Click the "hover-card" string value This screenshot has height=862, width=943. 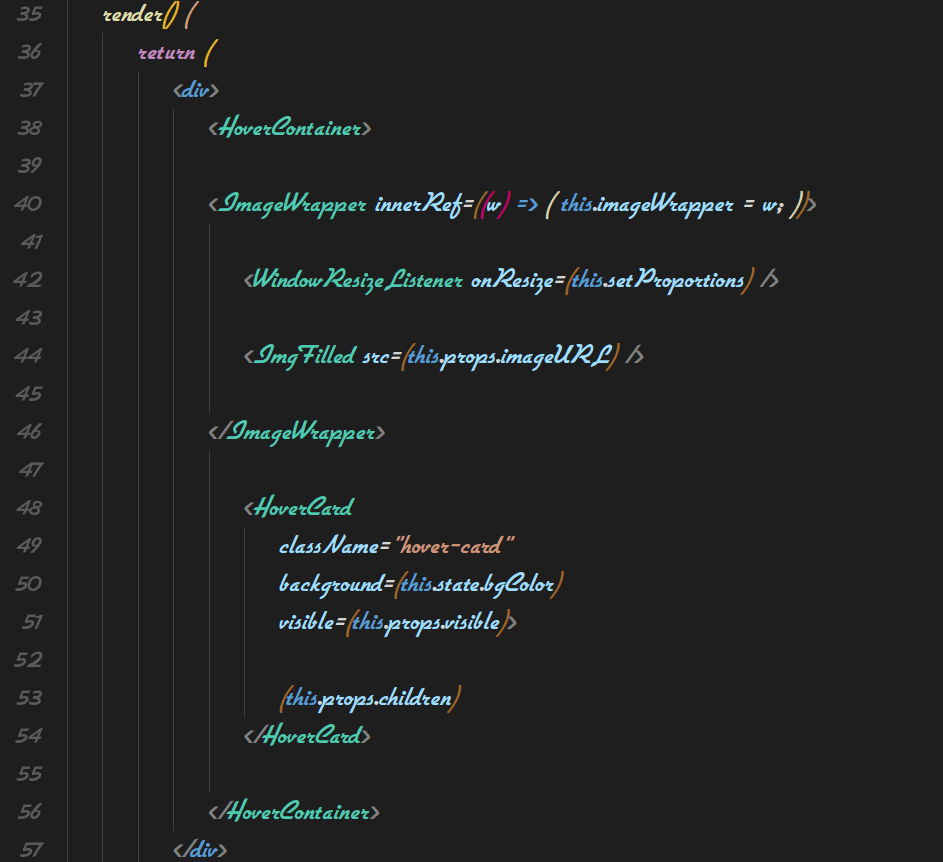[455, 546]
